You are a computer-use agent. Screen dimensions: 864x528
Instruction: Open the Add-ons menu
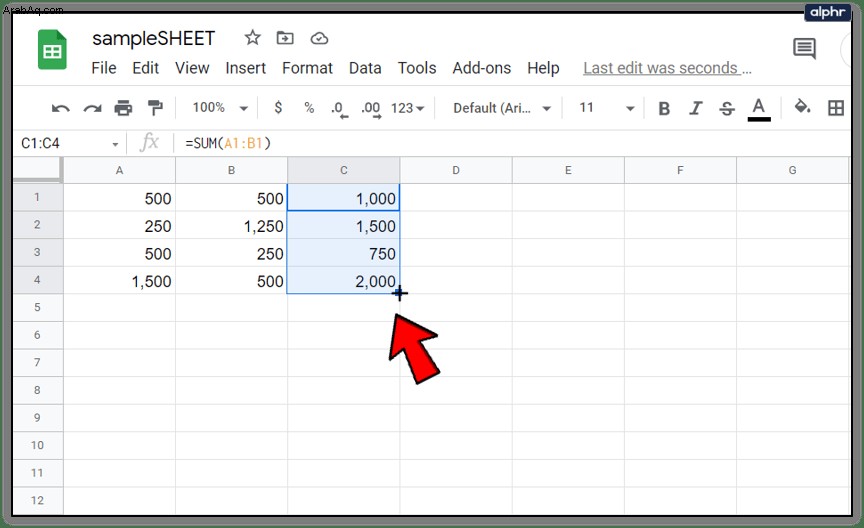pyautogui.click(x=482, y=68)
